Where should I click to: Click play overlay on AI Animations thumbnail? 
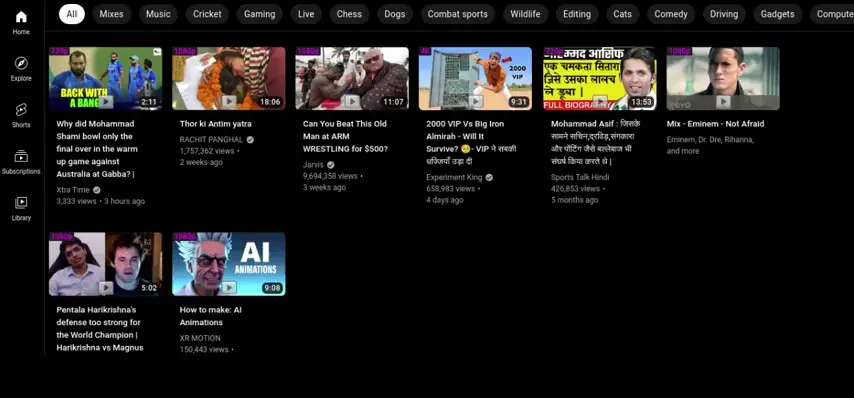click(x=229, y=287)
